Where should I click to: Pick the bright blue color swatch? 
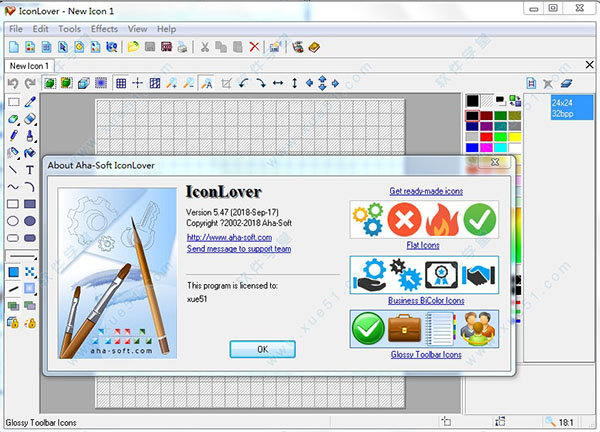(472, 148)
